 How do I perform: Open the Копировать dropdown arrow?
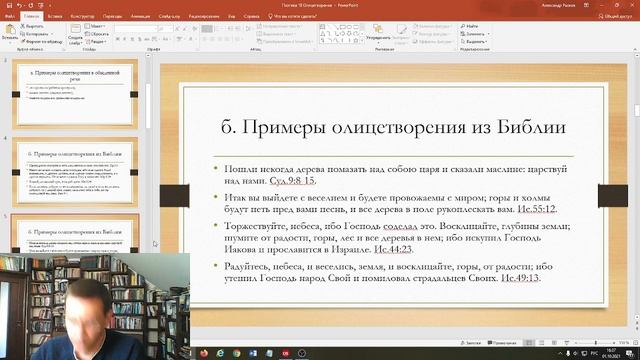coord(52,34)
